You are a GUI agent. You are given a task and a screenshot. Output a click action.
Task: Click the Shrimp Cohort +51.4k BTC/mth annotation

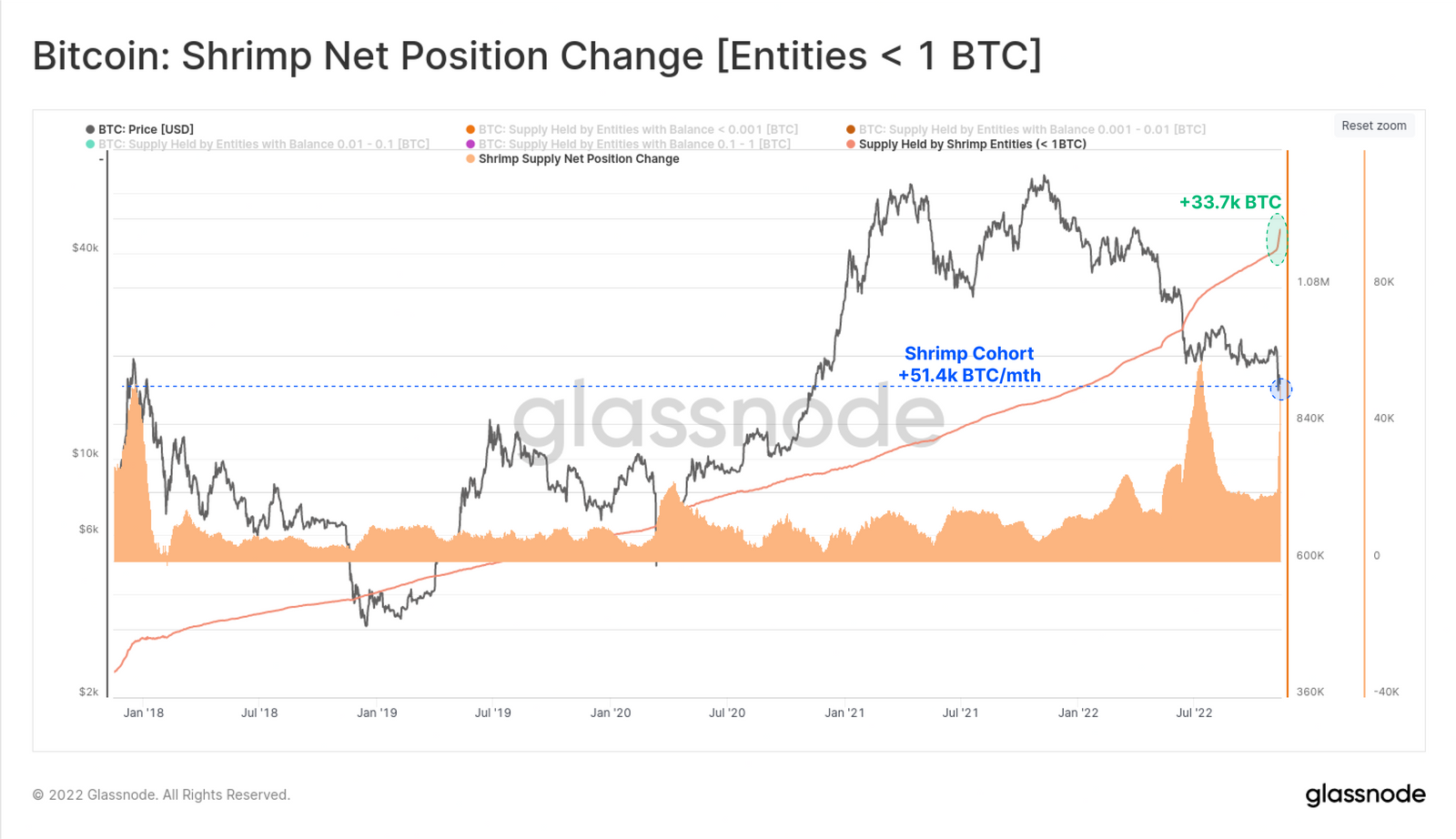tap(969, 364)
